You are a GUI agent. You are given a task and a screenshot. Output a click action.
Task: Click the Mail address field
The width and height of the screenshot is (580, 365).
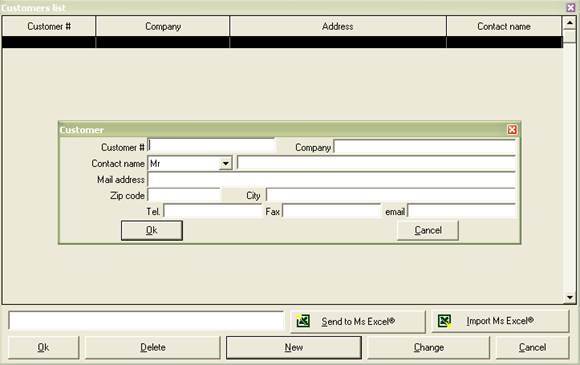331,180
